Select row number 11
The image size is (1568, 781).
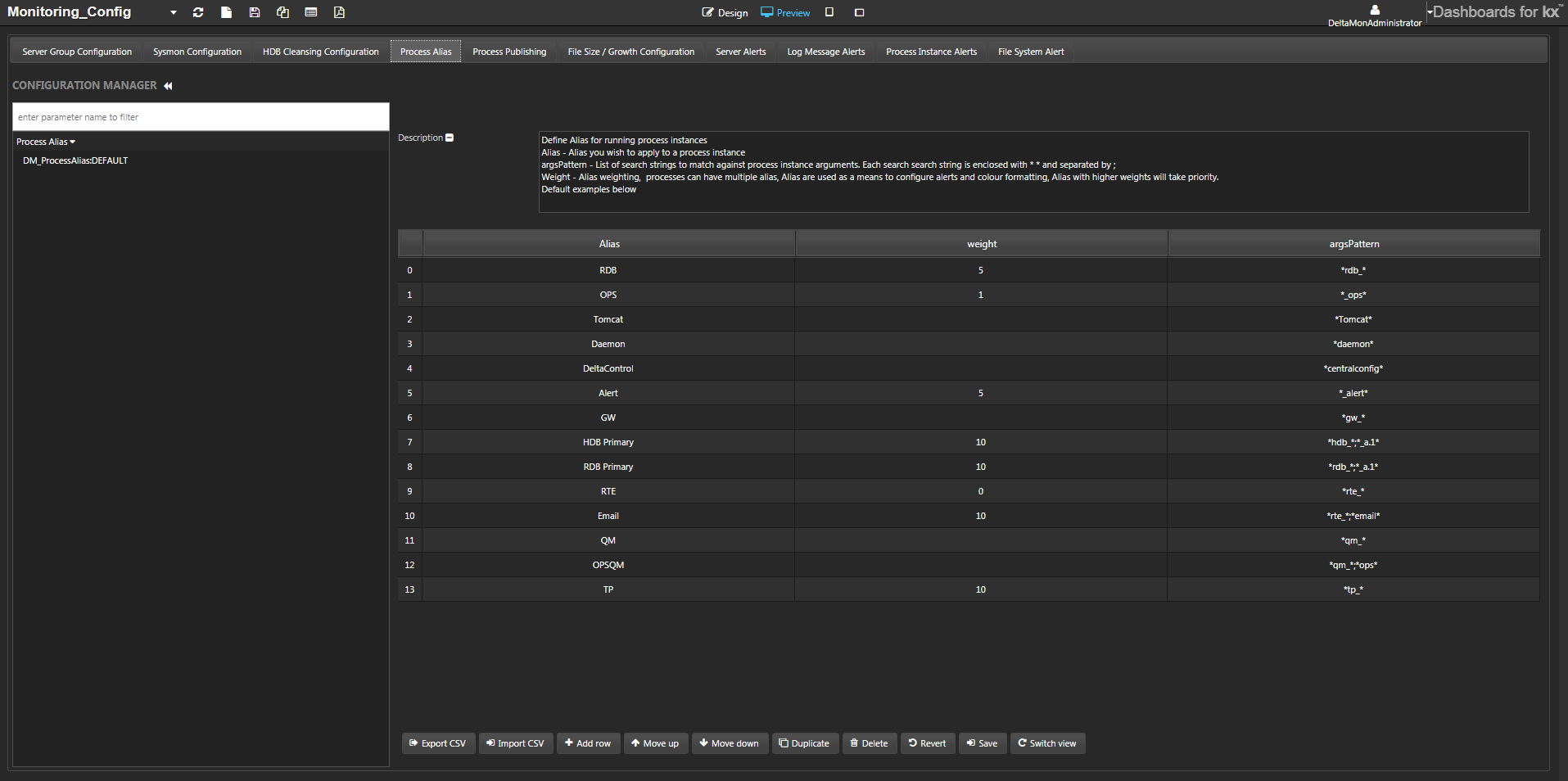point(410,540)
